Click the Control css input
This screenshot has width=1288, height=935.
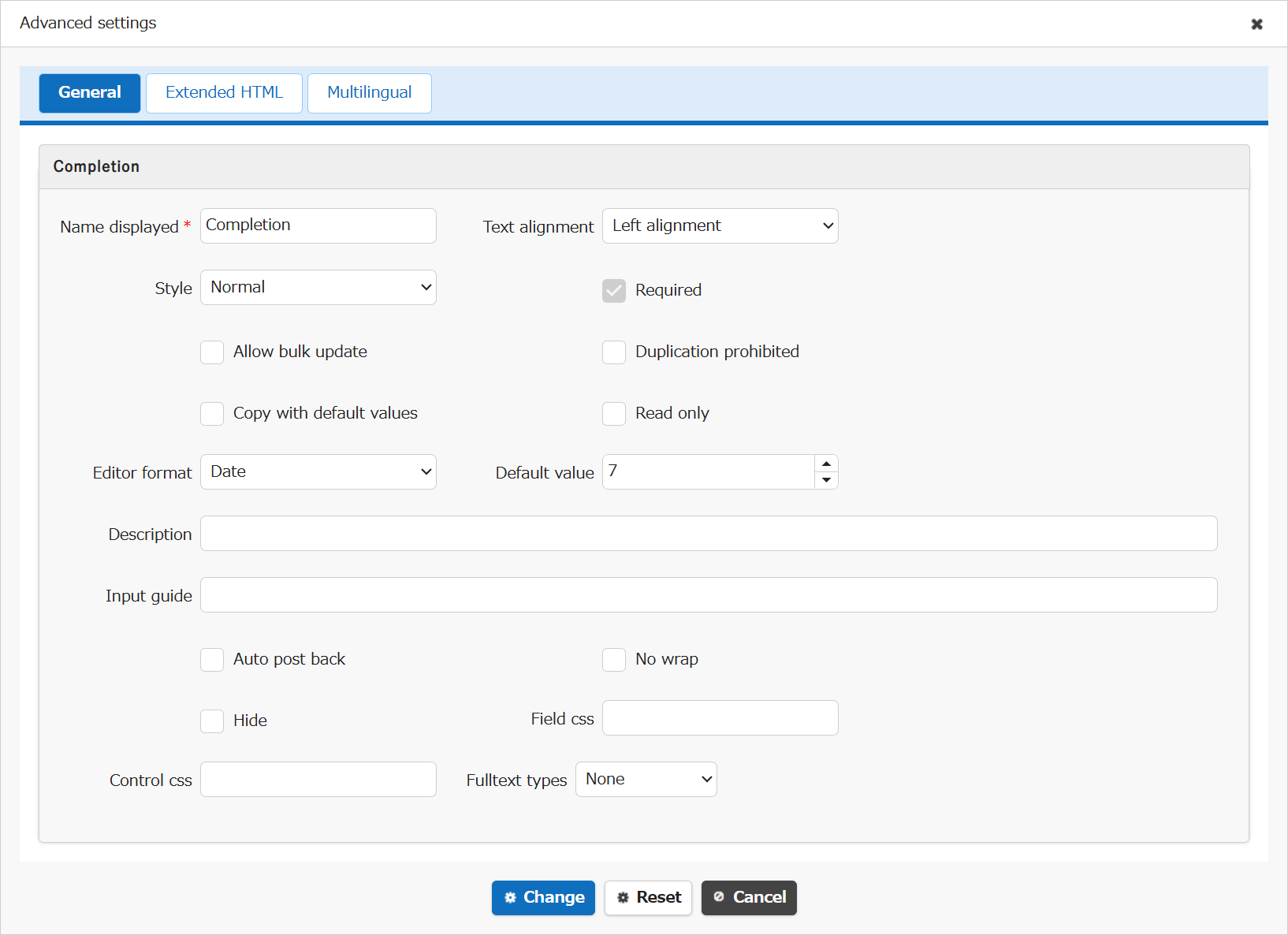[318, 779]
